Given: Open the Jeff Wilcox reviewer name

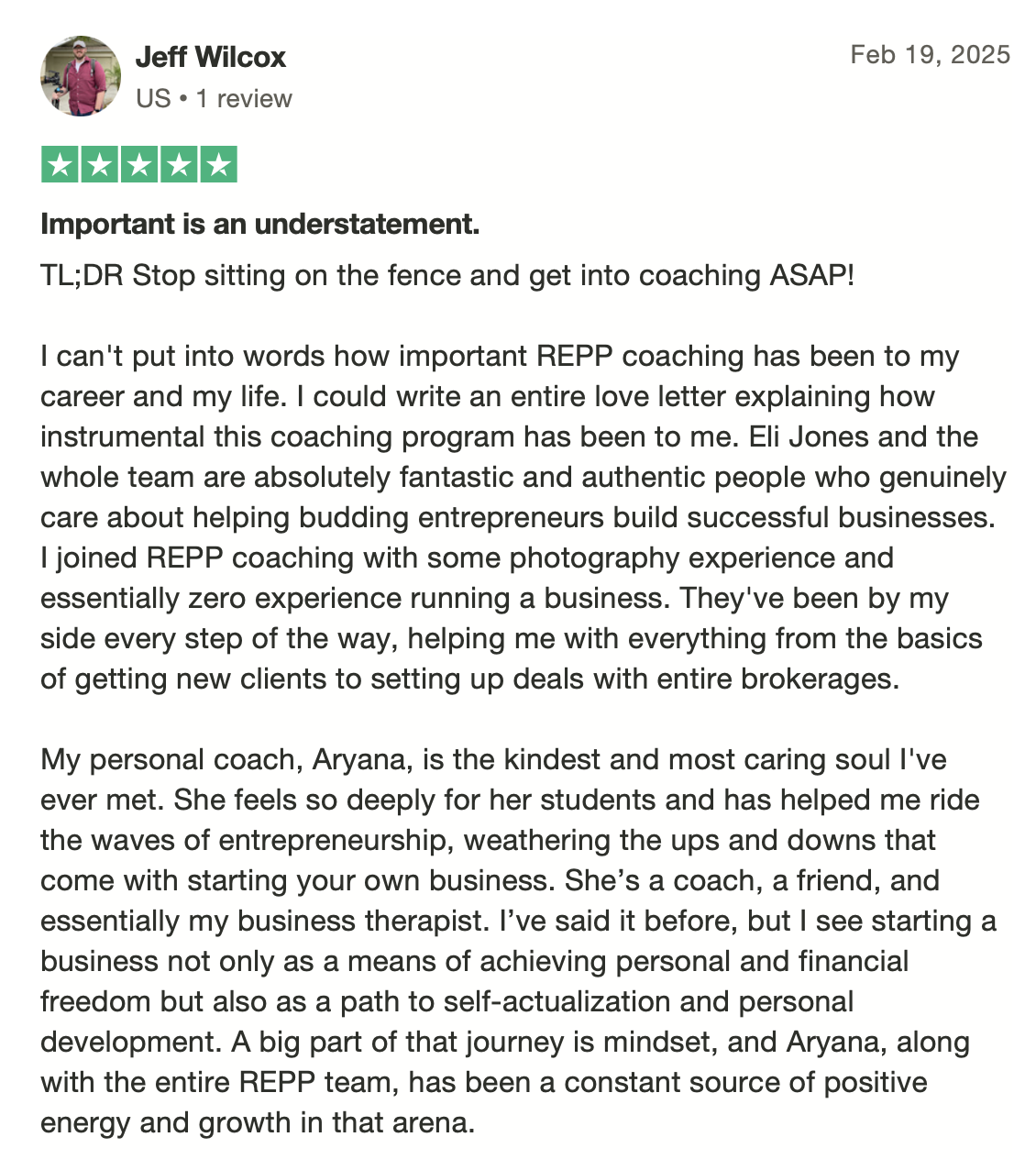Looking at the screenshot, I should click(211, 57).
